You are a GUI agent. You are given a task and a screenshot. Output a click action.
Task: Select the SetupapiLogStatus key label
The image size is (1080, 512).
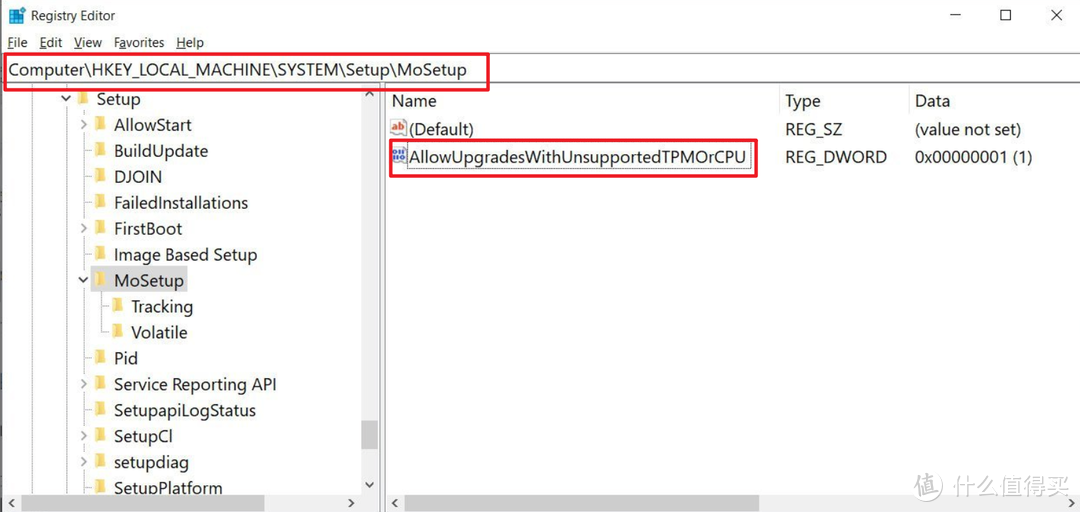coord(185,410)
